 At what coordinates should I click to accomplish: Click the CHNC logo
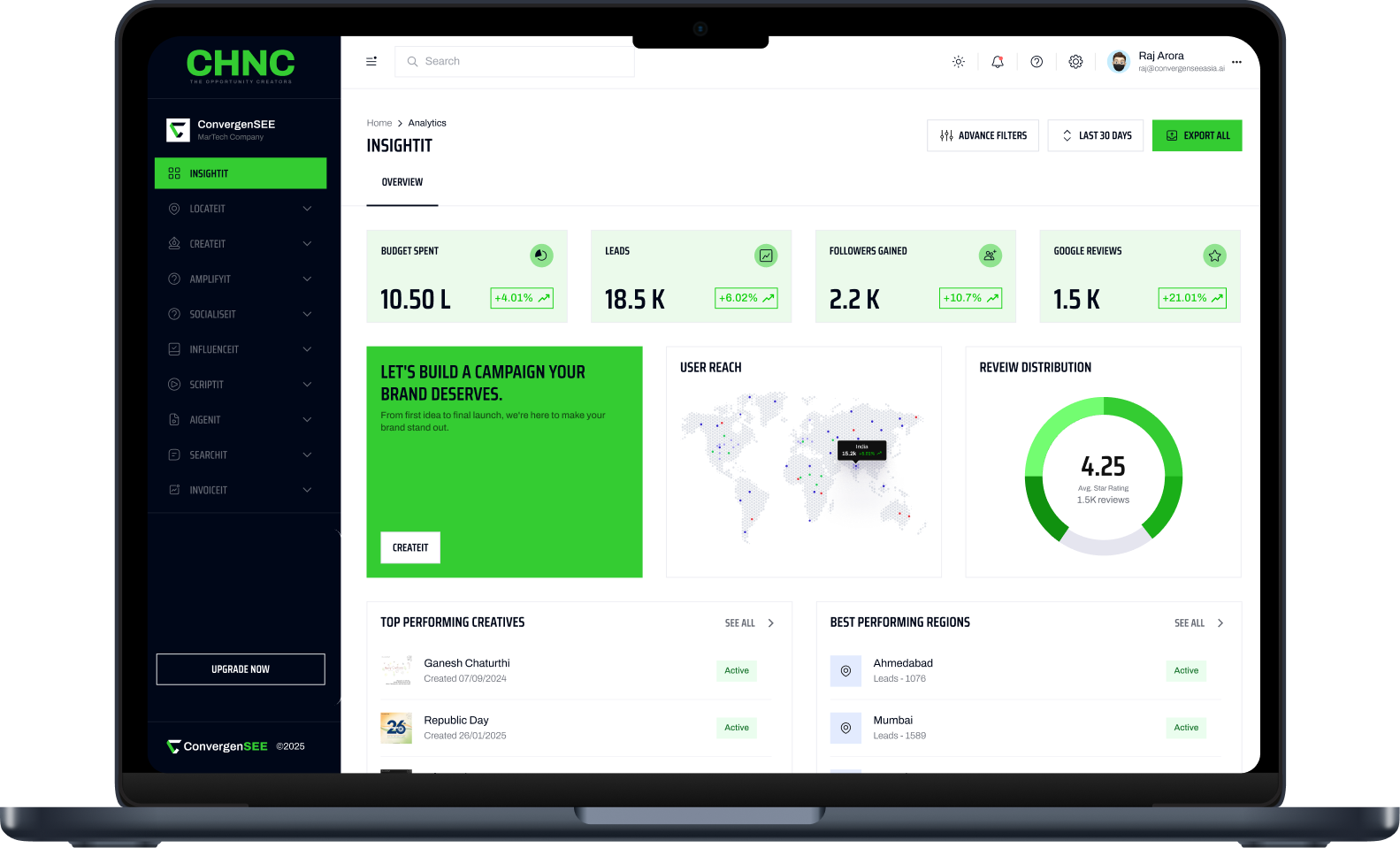(241, 65)
